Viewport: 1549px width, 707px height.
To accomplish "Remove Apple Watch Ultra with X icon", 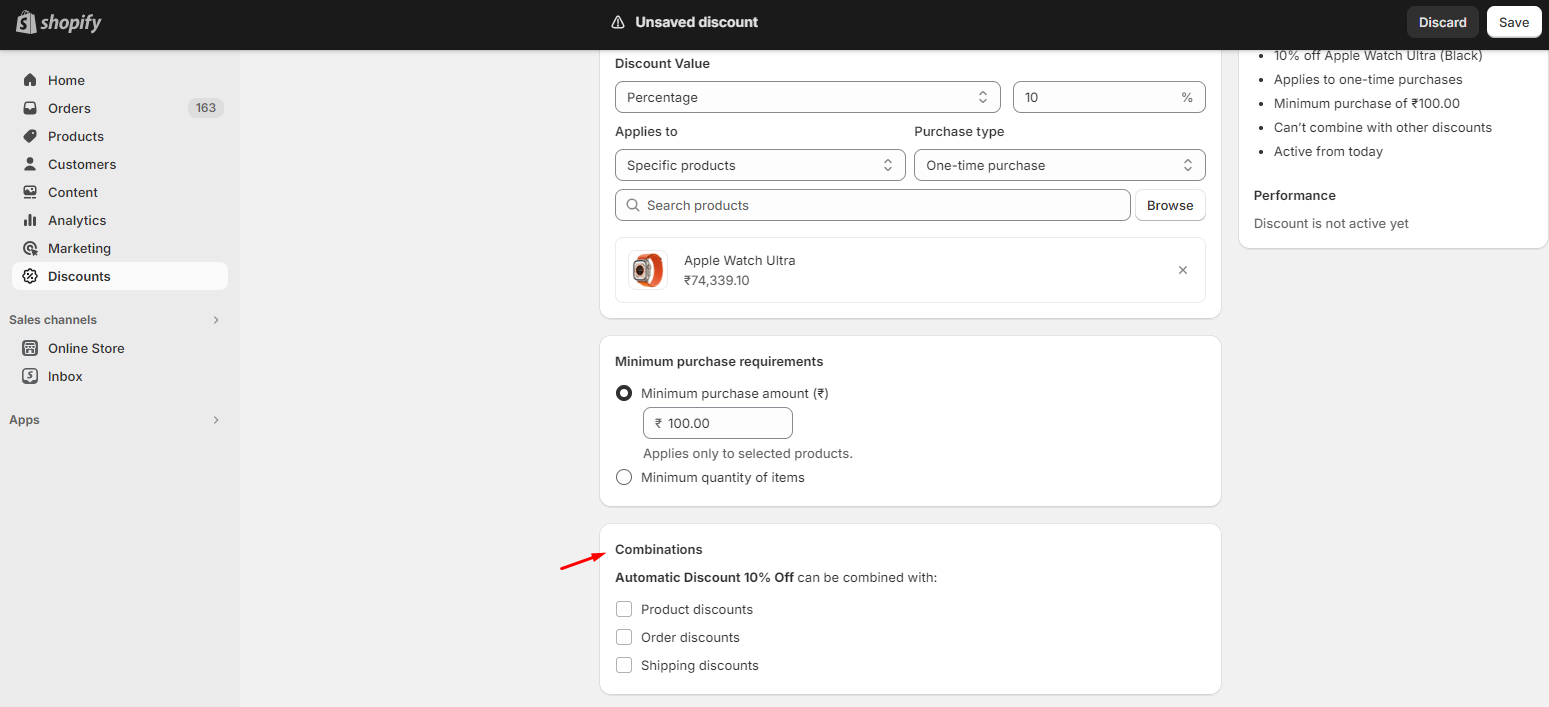I will (x=1183, y=270).
